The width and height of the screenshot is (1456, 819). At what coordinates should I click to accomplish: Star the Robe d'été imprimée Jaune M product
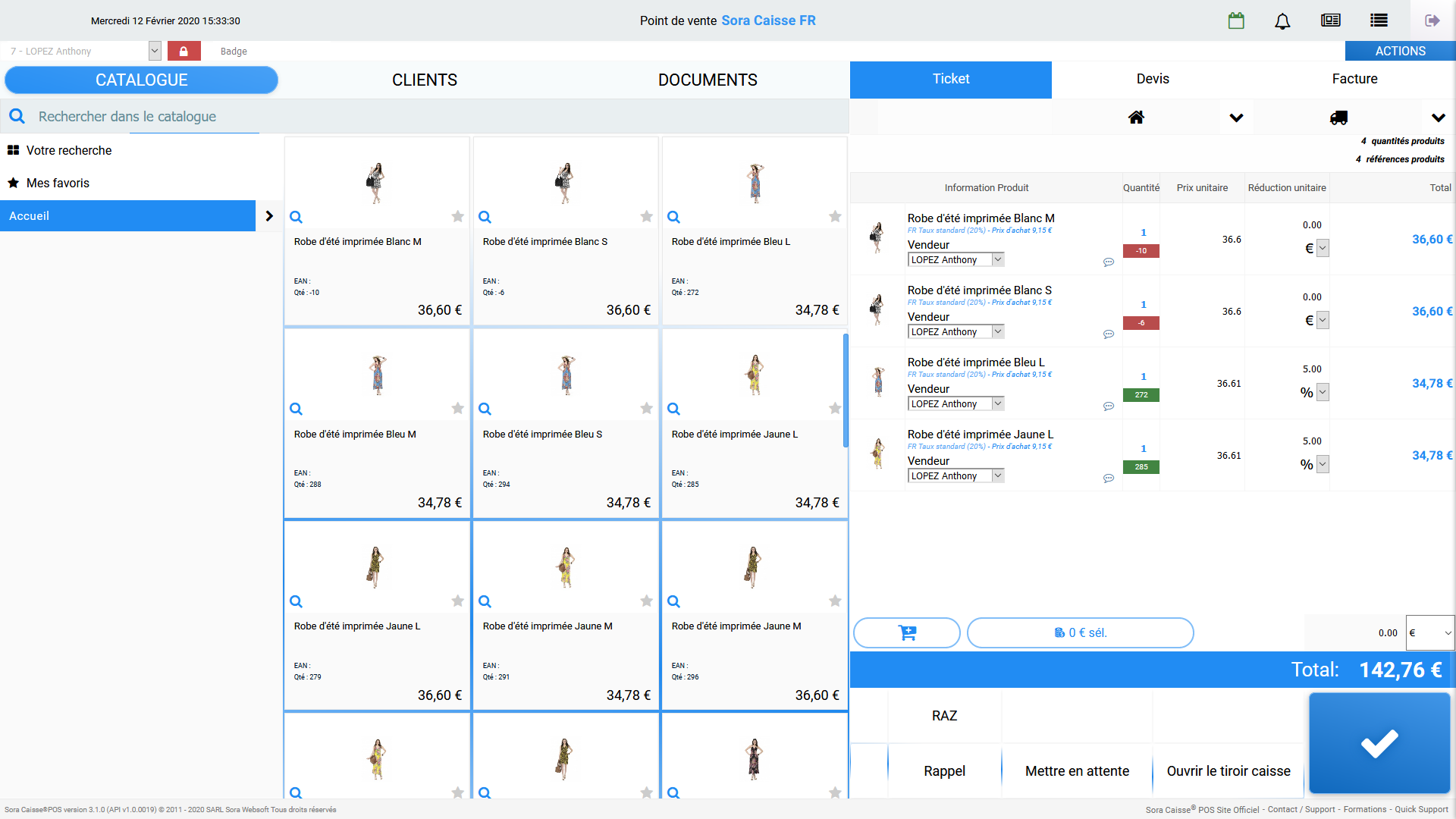point(646,601)
